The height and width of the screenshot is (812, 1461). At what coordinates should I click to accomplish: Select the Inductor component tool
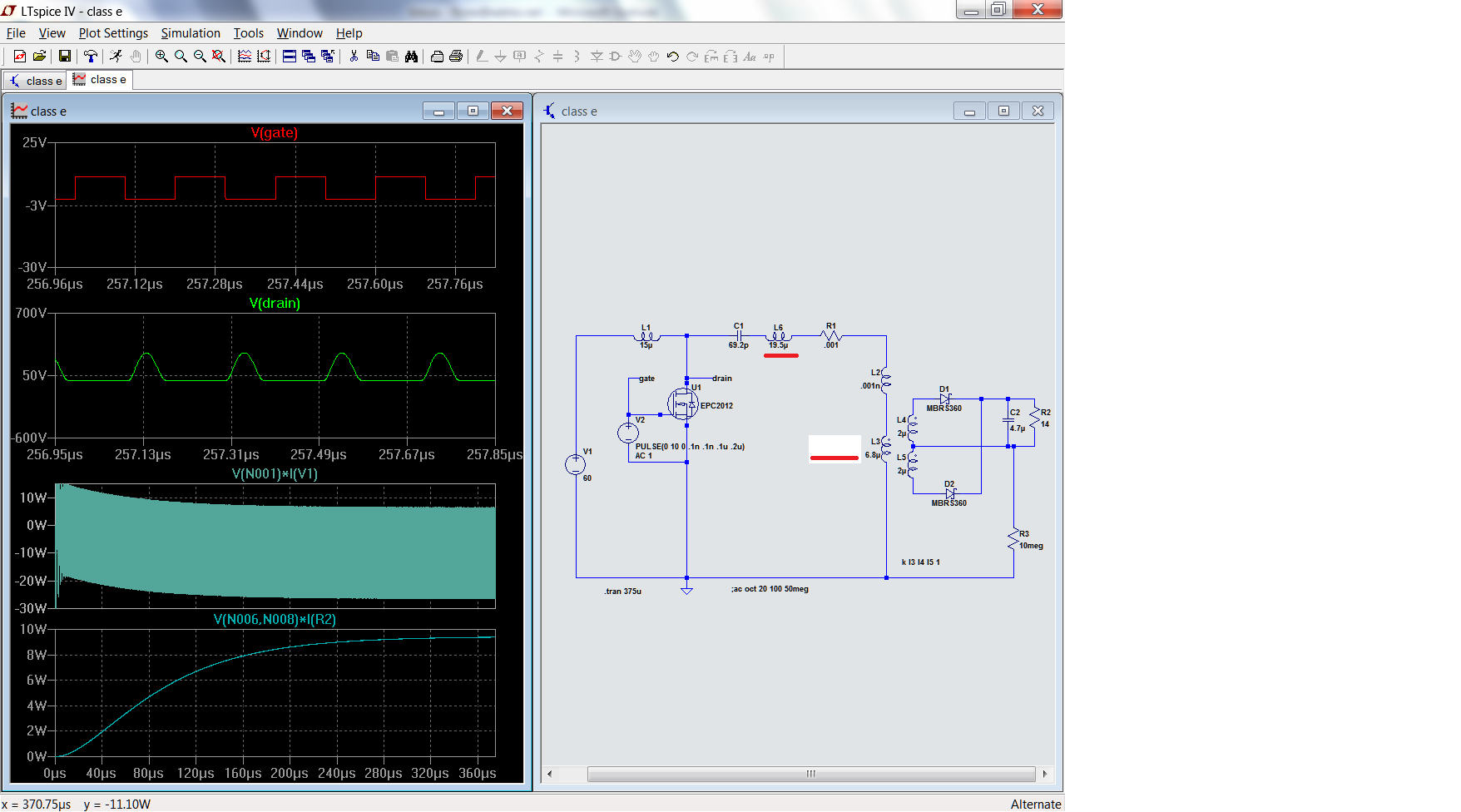click(577, 57)
